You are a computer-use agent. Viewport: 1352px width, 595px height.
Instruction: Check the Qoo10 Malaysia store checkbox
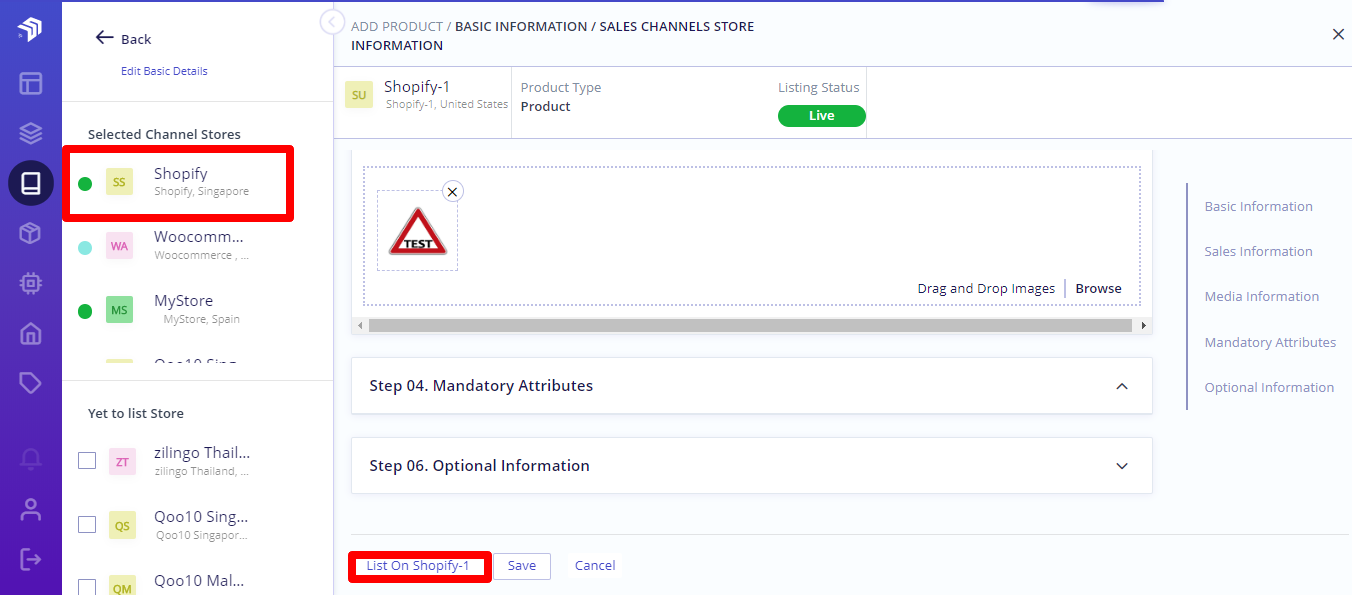click(x=87, y=587)
